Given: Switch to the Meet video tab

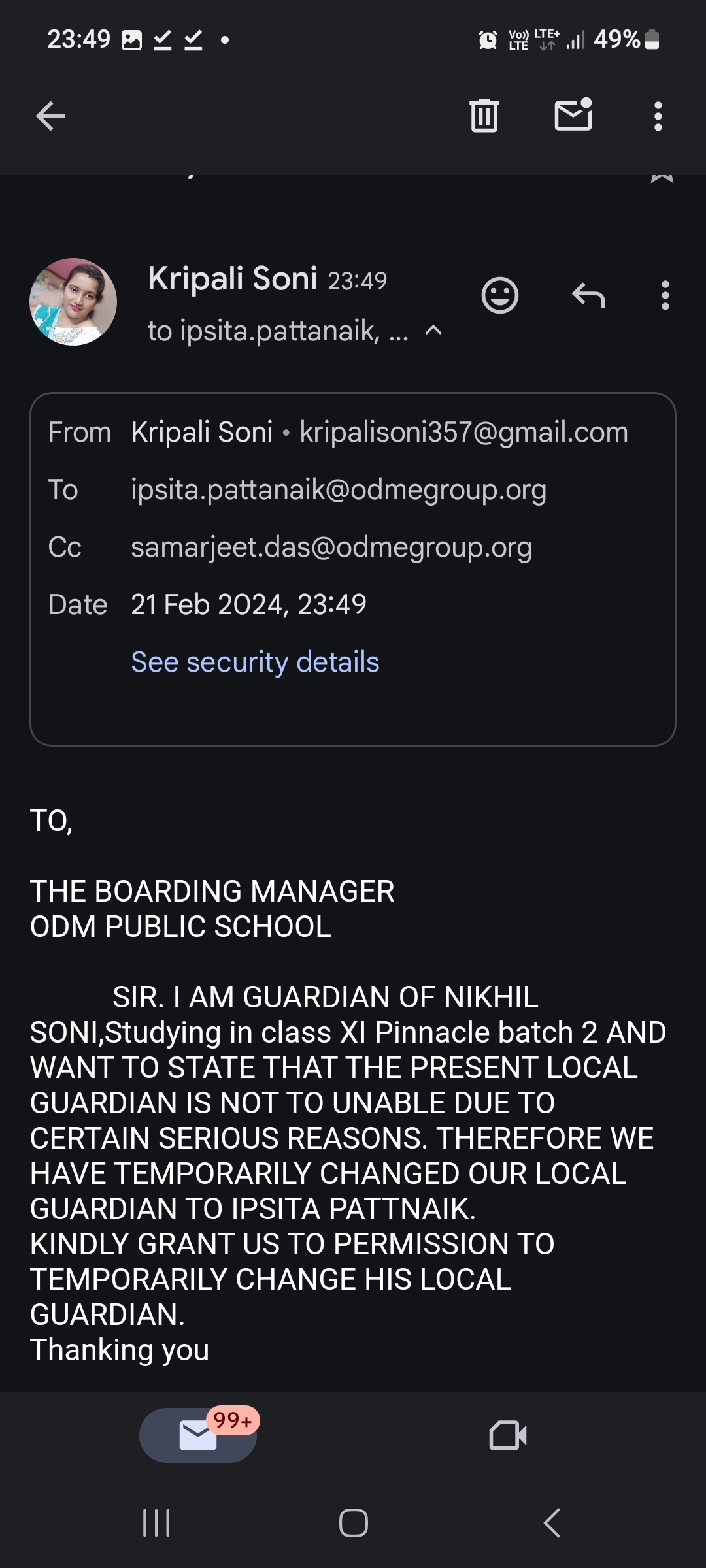Looking at the screenshot, I should coord(508,1435).
